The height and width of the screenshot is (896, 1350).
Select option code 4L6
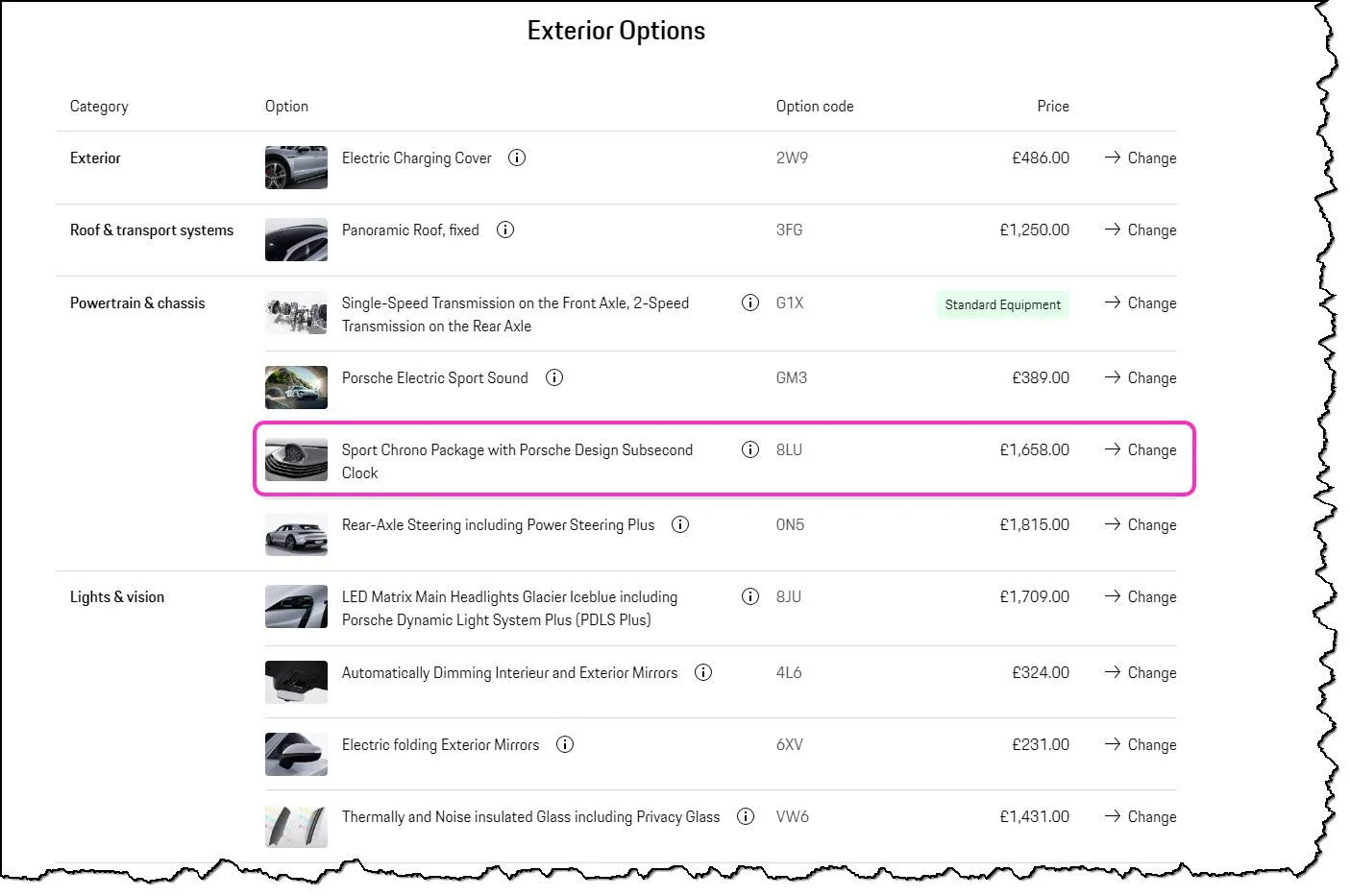point(789,672)
